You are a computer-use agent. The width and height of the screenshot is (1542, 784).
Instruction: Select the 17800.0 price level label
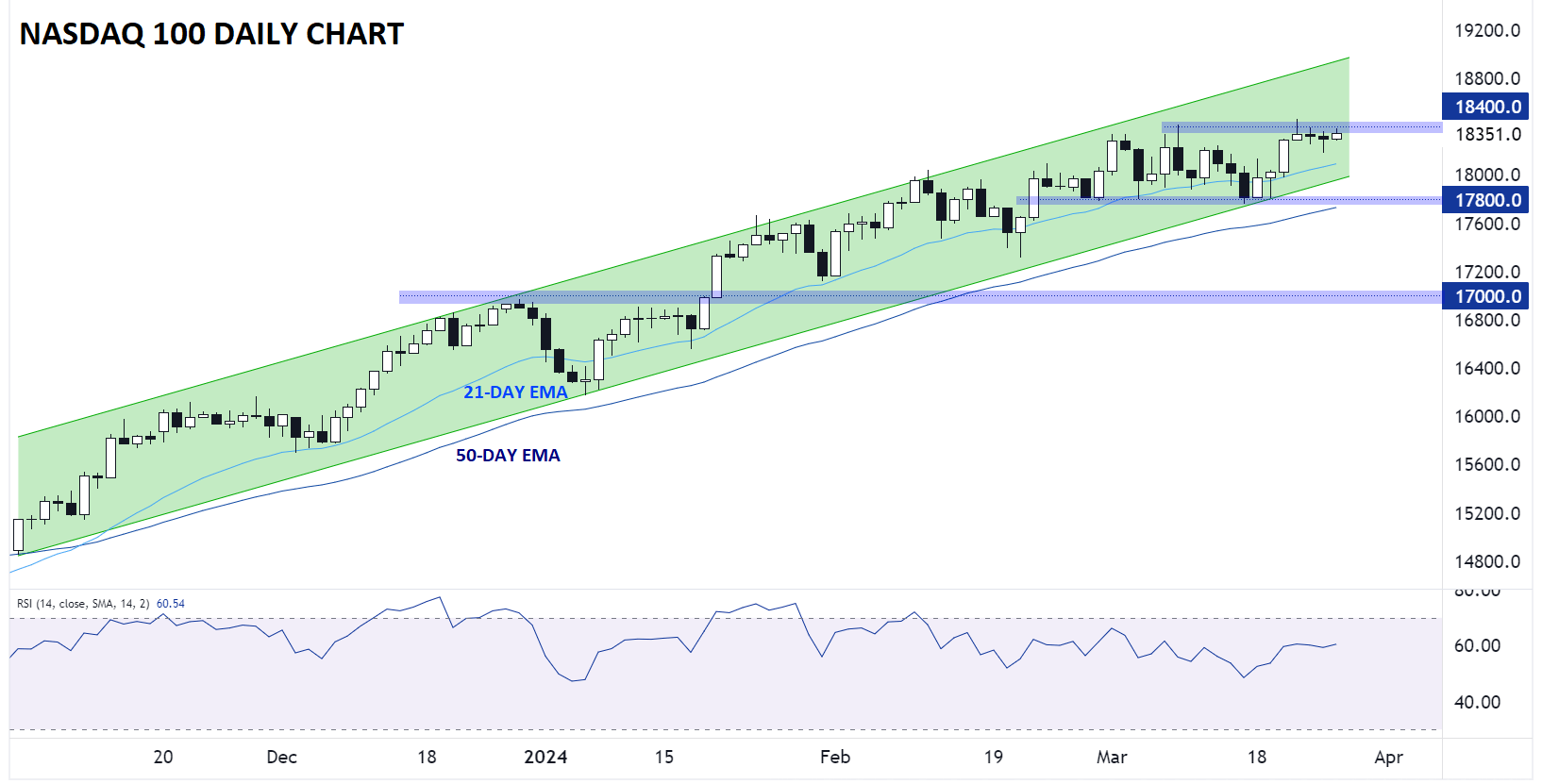(1487, 200)
